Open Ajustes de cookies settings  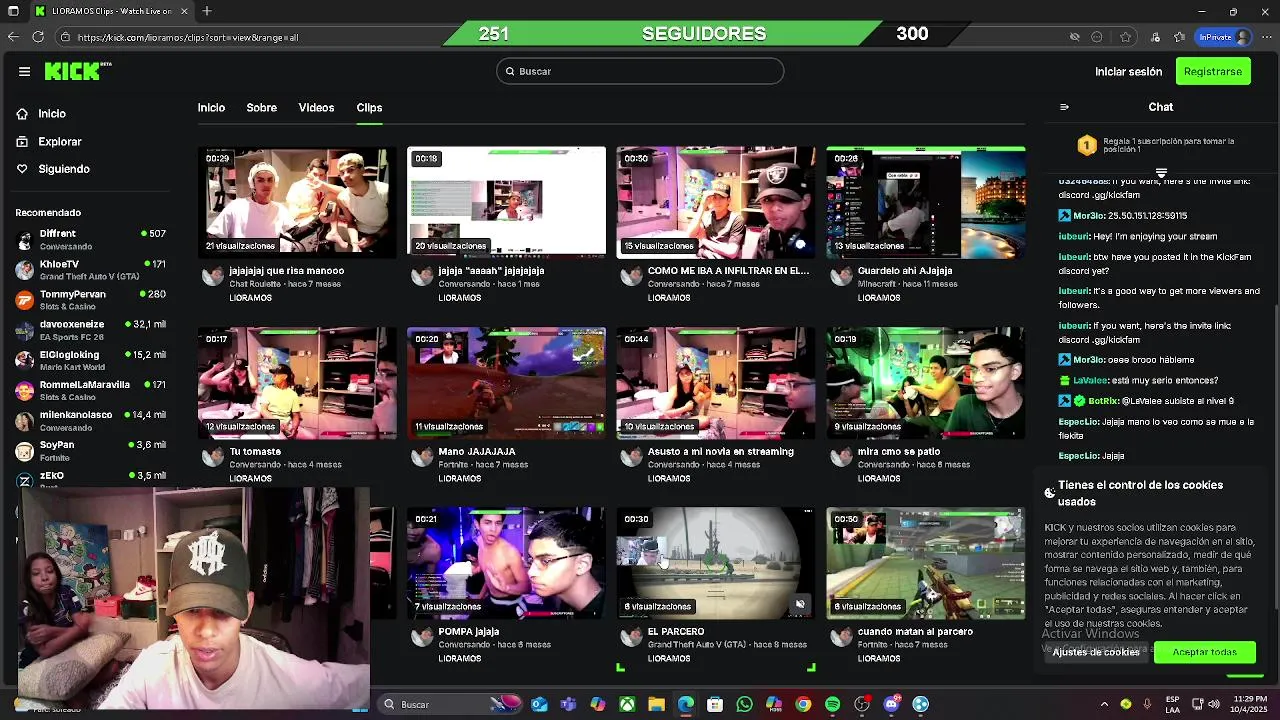click(x=1096, y=652)
